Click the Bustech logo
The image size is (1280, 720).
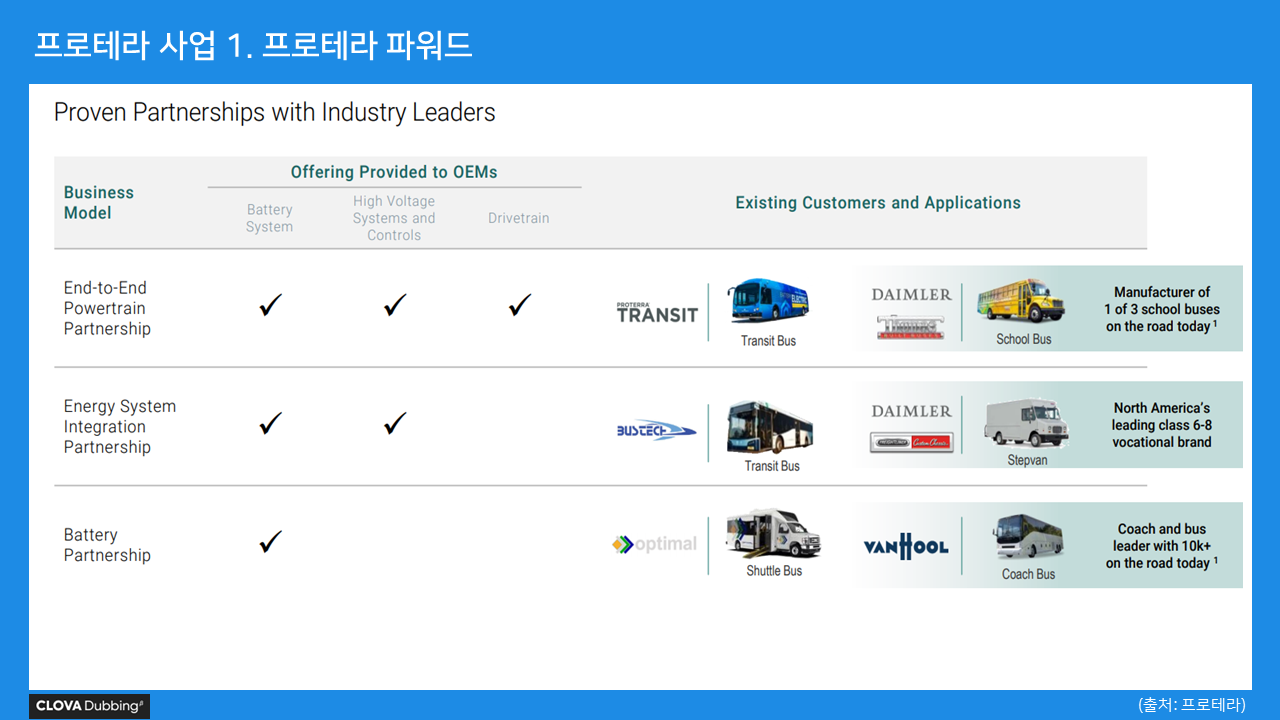coord(656,431)
